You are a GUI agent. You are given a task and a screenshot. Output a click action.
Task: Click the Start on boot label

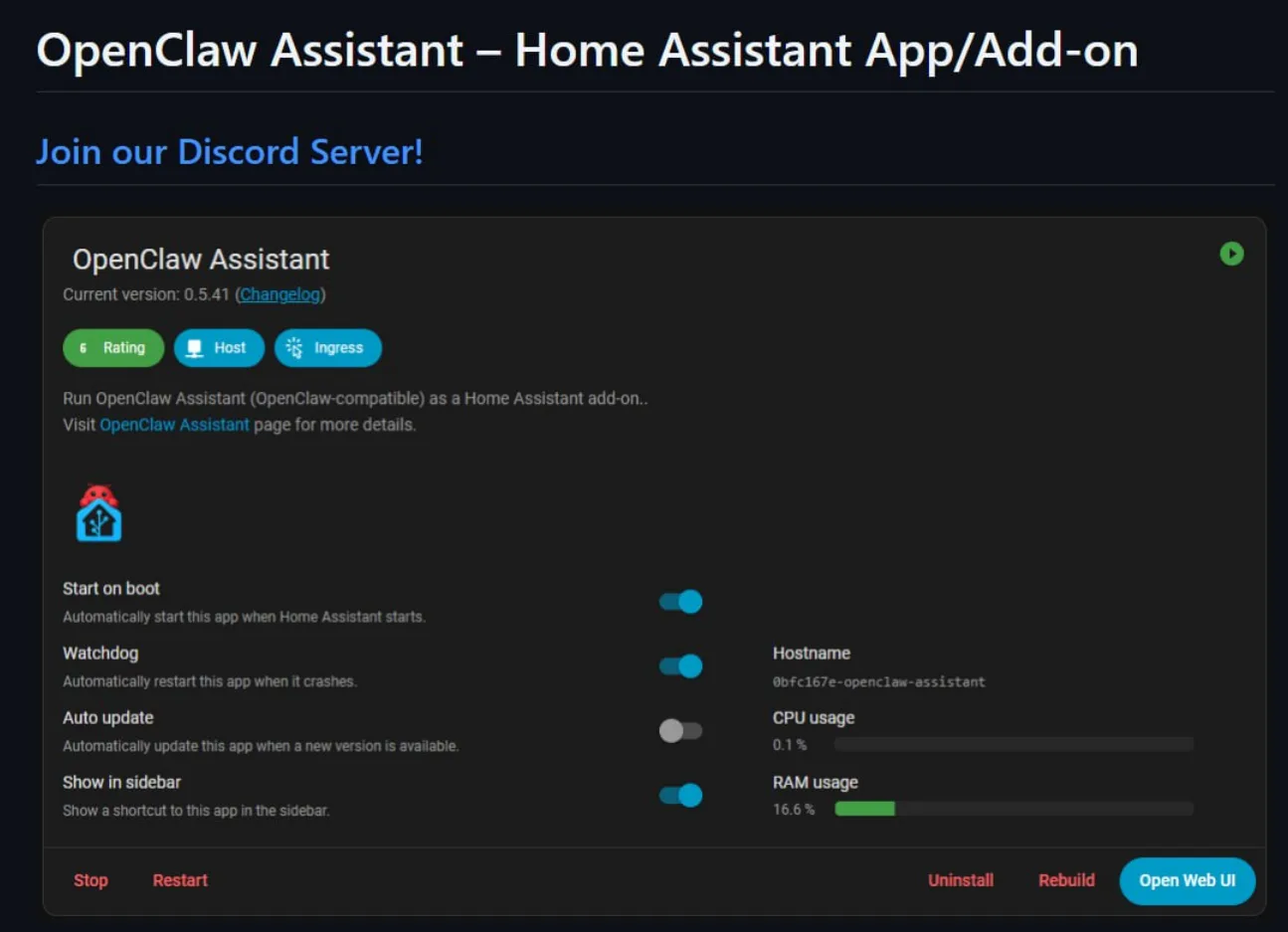[111, 589]
